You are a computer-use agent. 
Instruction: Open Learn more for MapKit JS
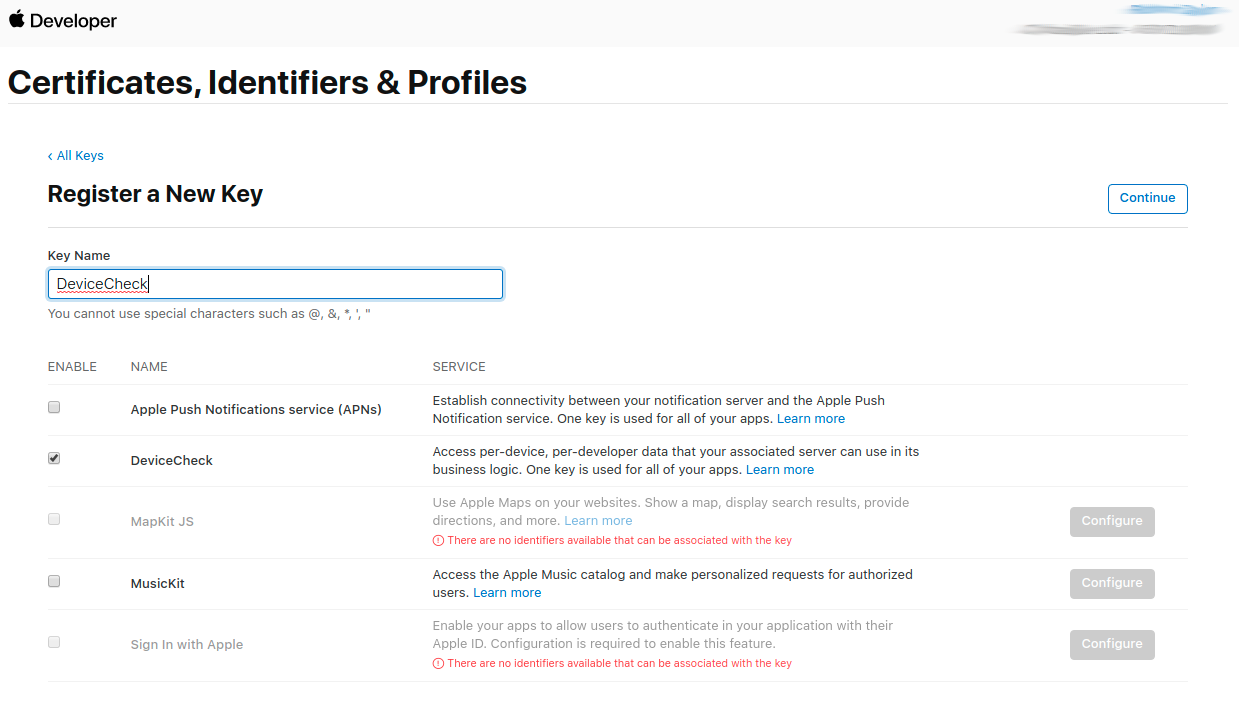[x=597, y=520]
